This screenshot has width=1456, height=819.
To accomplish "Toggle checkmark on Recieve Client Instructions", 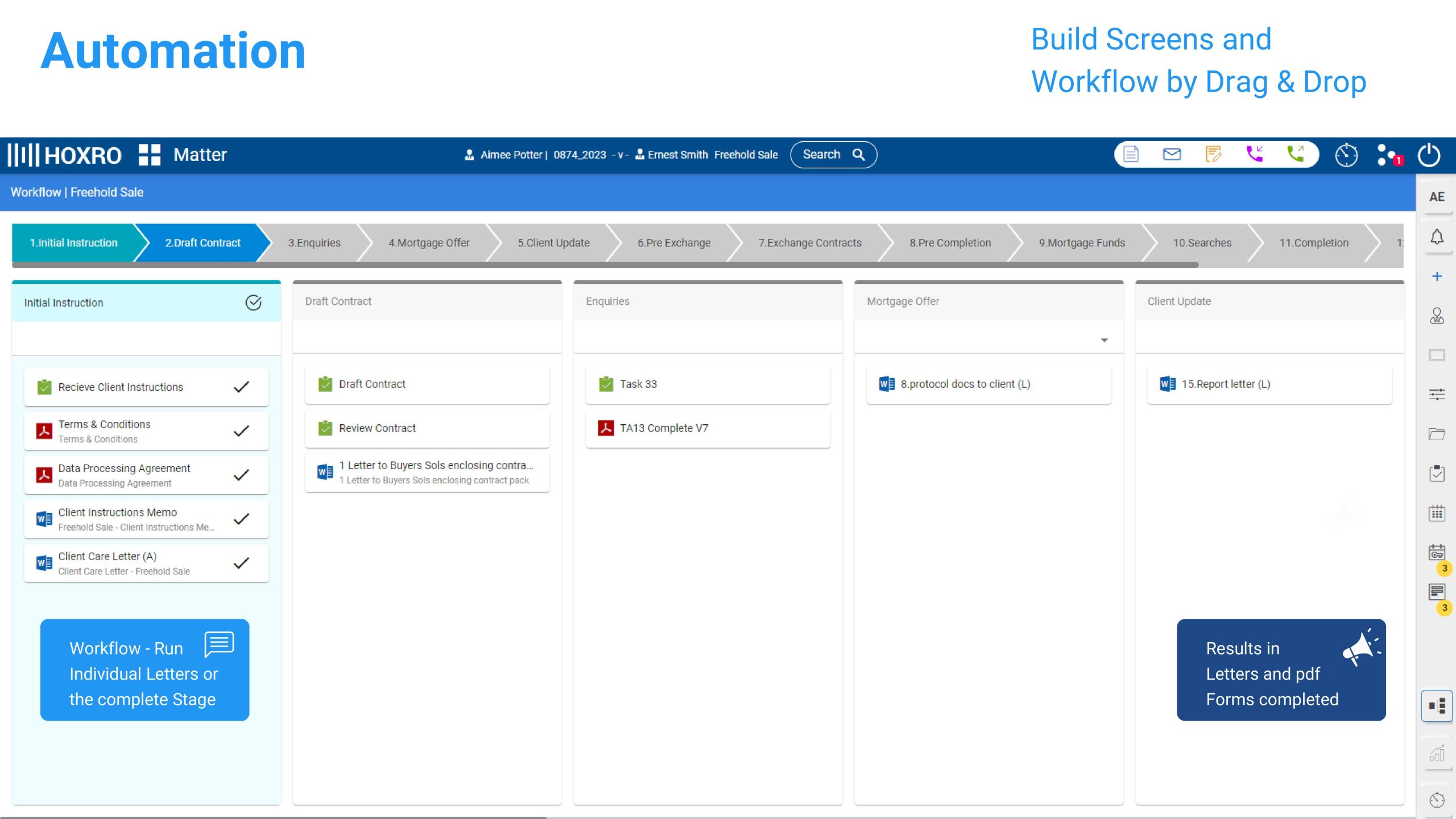I will [x=241, y=387].
